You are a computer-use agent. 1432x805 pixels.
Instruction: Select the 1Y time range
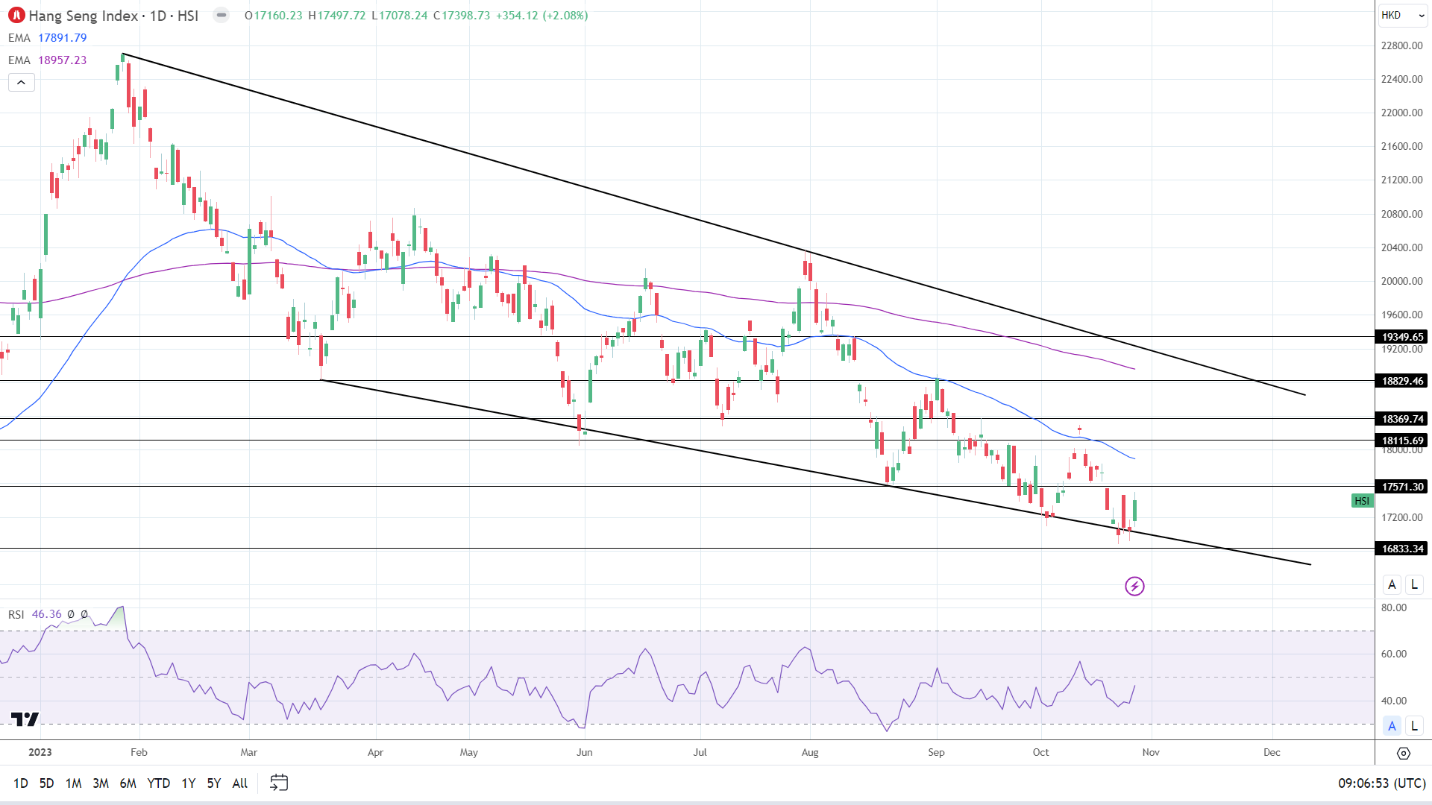point(188,783)
